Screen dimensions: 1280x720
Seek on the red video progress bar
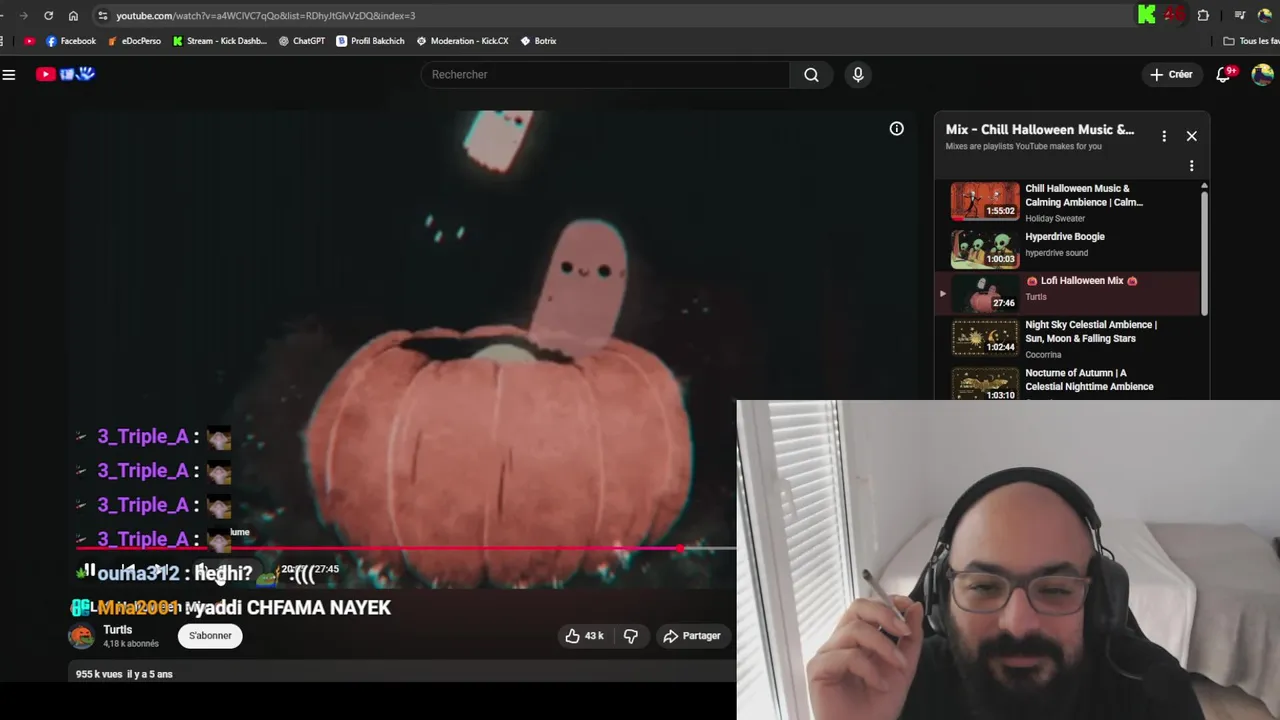[406, 548]
